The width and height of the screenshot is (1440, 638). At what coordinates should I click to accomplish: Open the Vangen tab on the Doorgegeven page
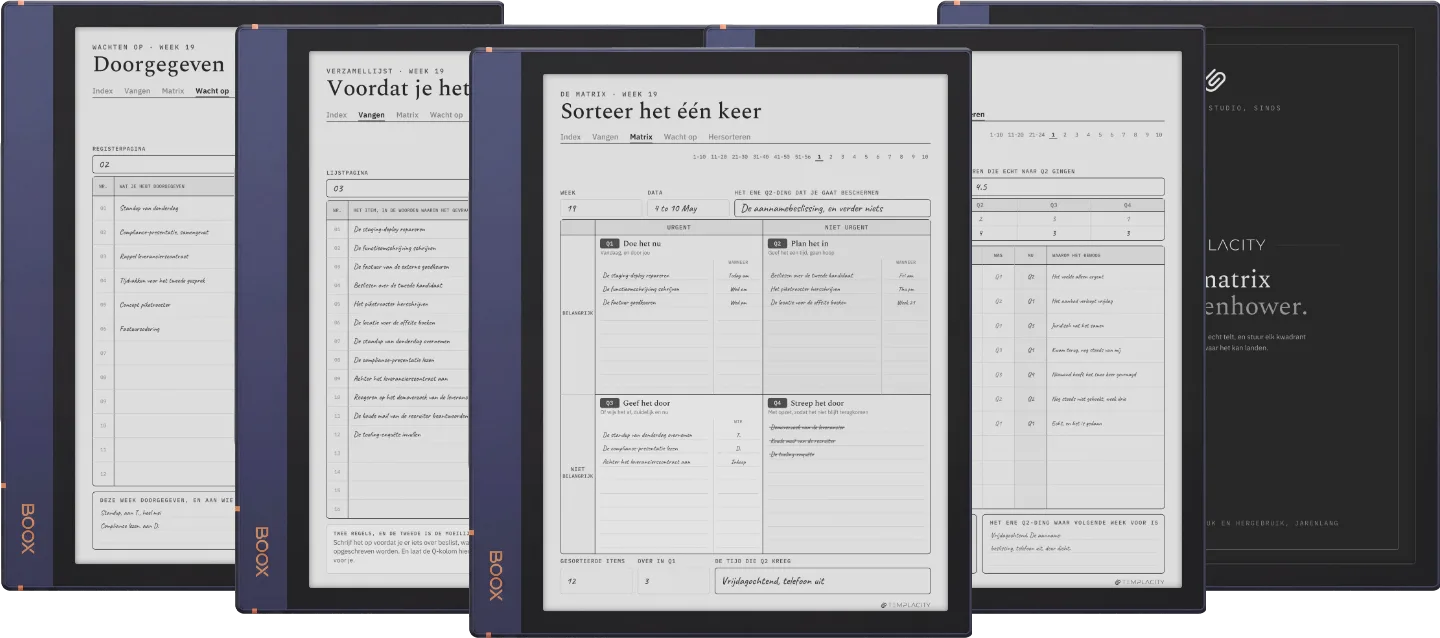pyautogui.click(x=137, y=91)
